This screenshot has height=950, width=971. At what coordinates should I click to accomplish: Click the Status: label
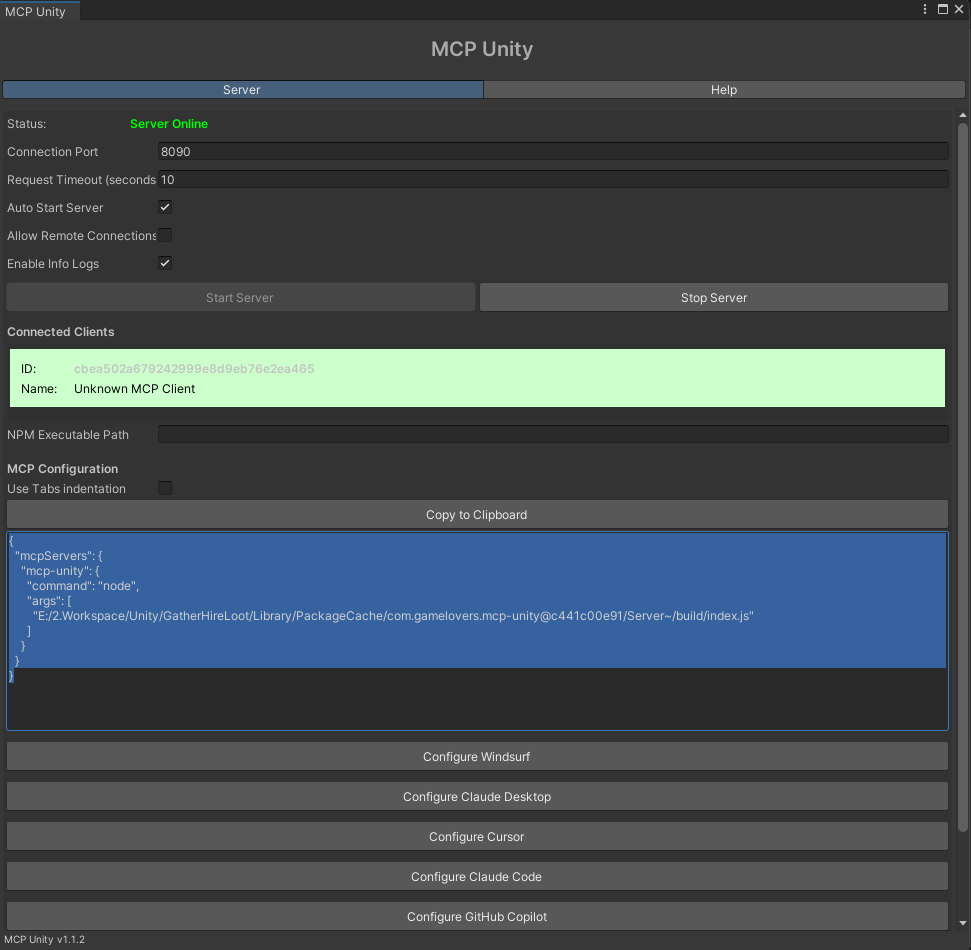pos(27,124)
